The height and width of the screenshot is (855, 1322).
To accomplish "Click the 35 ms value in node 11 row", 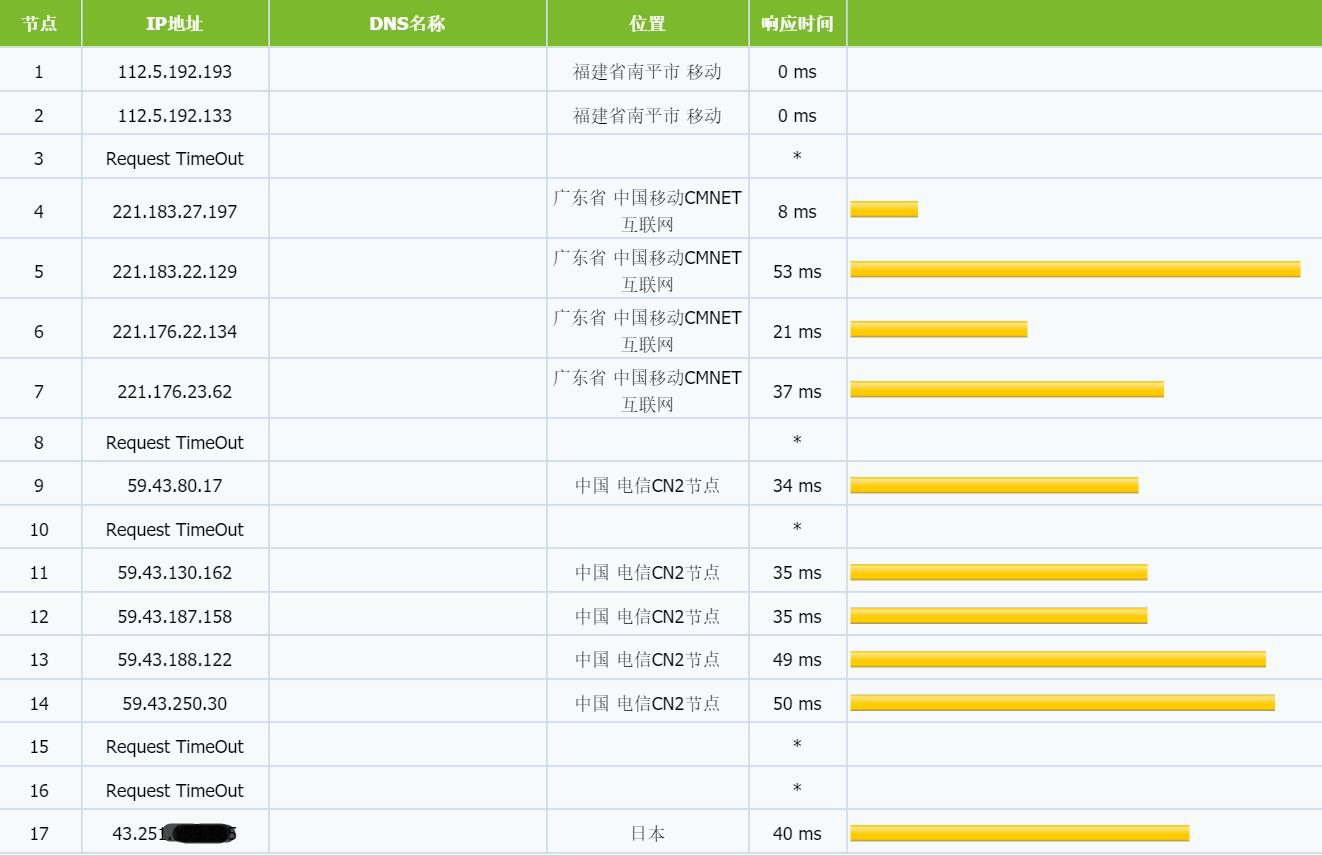I will click(x=797, y=573).
